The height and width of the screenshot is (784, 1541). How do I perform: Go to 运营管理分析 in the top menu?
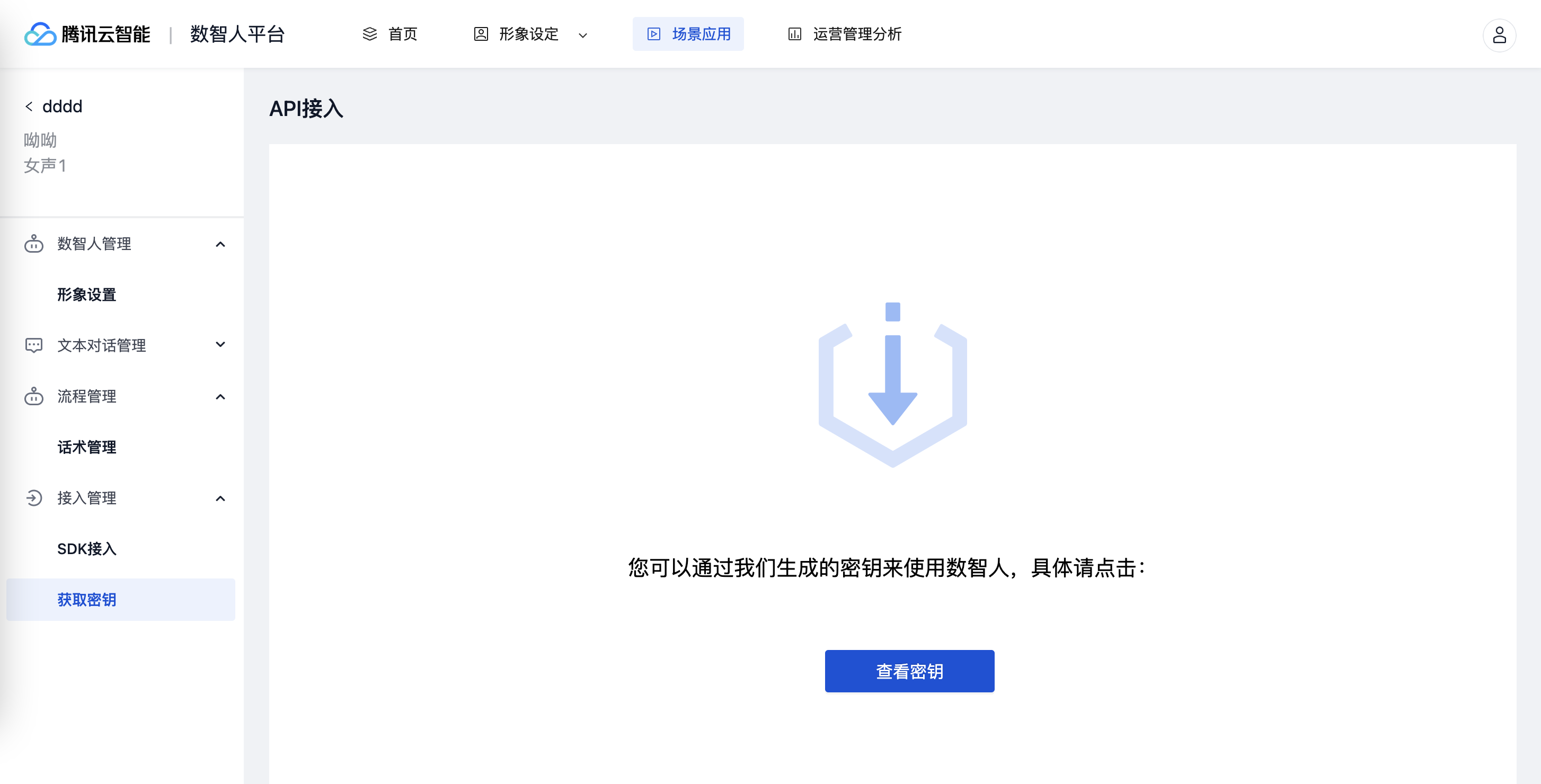click(856, 34)
